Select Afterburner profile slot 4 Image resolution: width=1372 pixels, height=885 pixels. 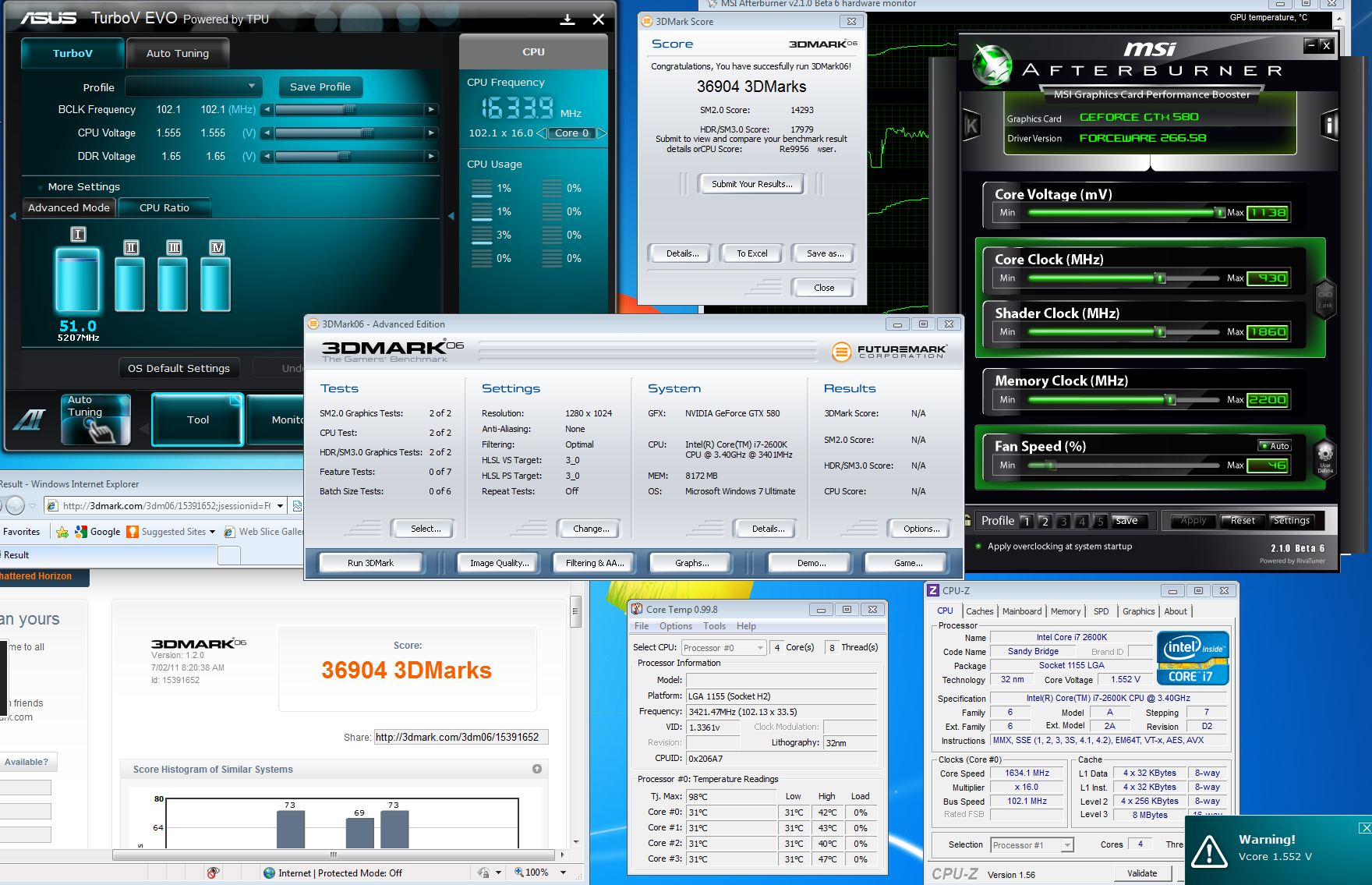pyautogui.click(x=1081, y=521)
